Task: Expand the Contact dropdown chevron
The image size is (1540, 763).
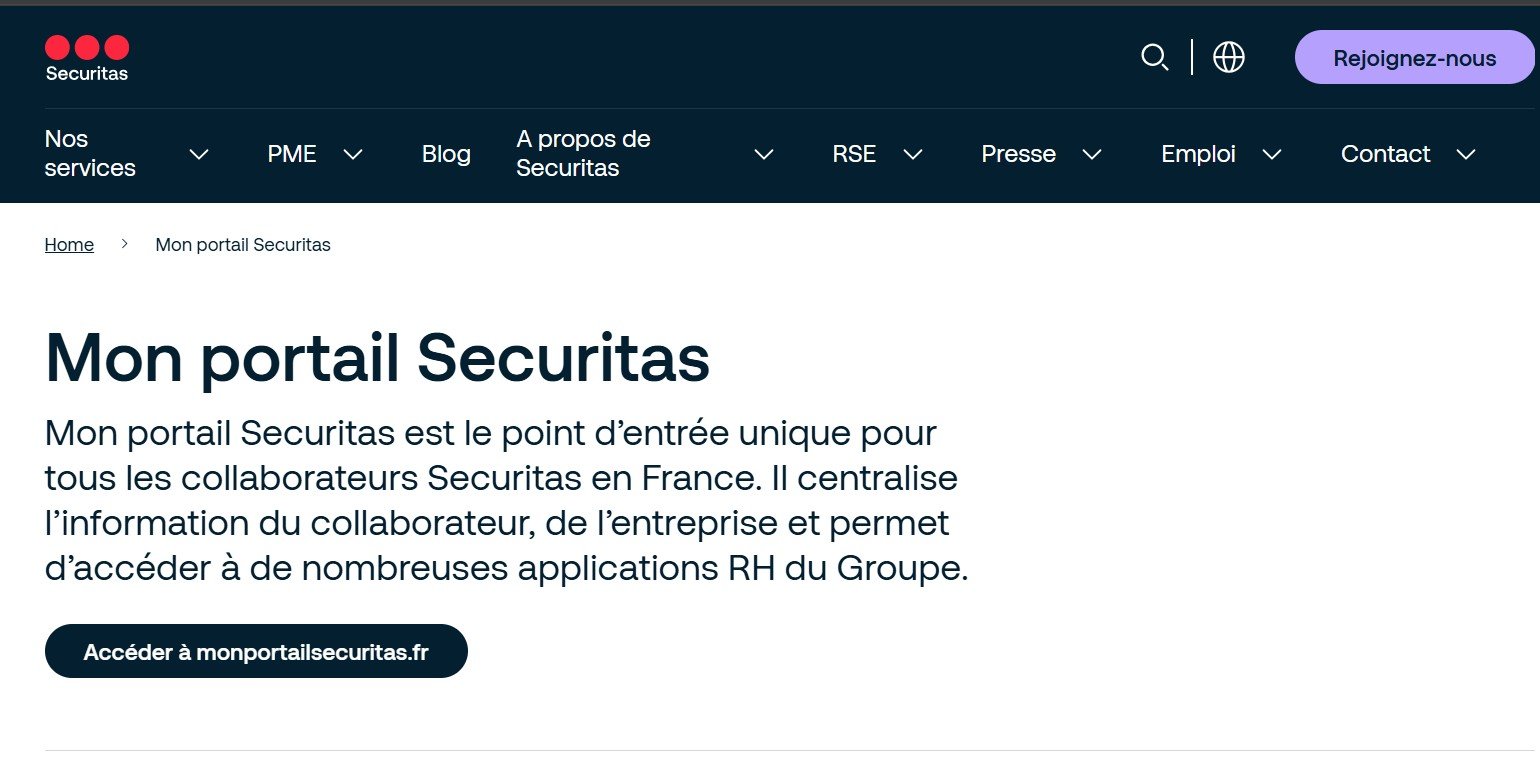Action: click(x=1466, y=154)
